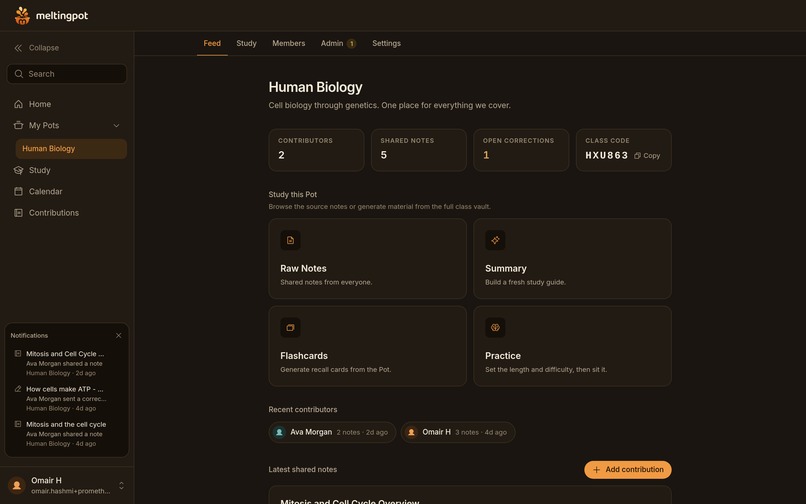Click the note icon for Mitosis and Cell Cycle notification

(x=18, y=354)
